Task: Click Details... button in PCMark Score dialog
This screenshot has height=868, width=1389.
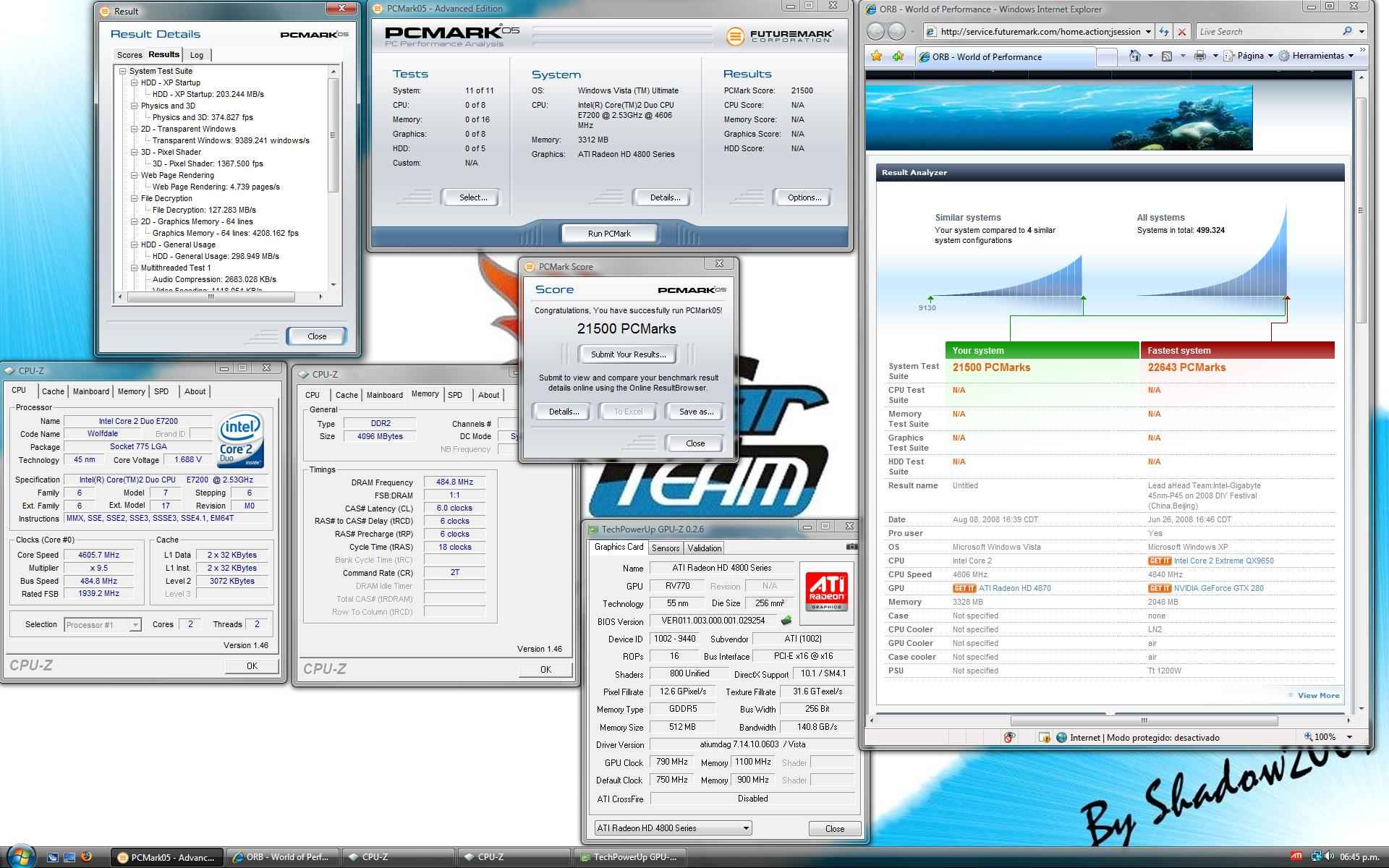Action: click(x=564, y=412)
